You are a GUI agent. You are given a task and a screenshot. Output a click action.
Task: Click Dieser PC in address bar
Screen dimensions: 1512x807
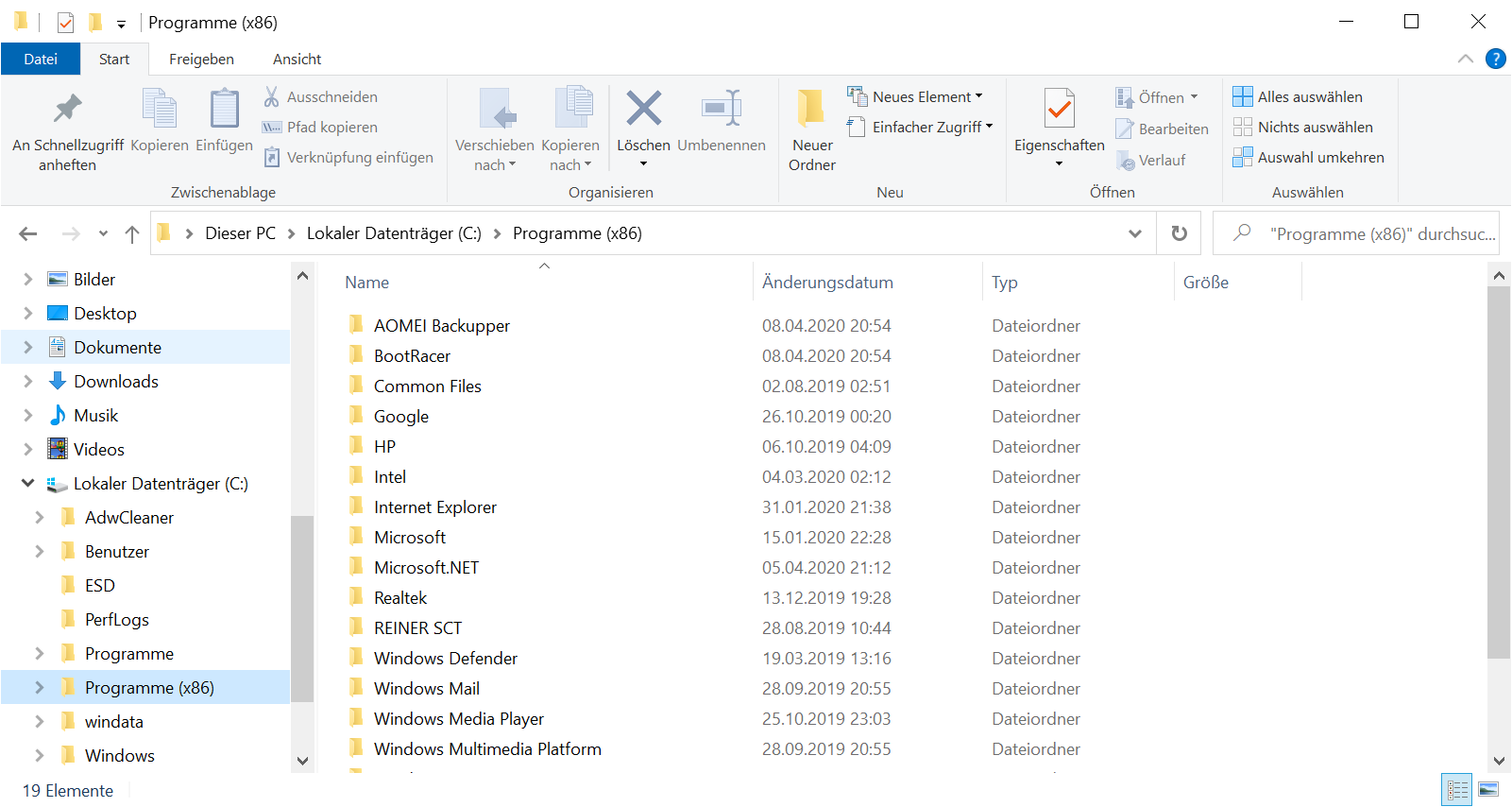coord(241,233)
